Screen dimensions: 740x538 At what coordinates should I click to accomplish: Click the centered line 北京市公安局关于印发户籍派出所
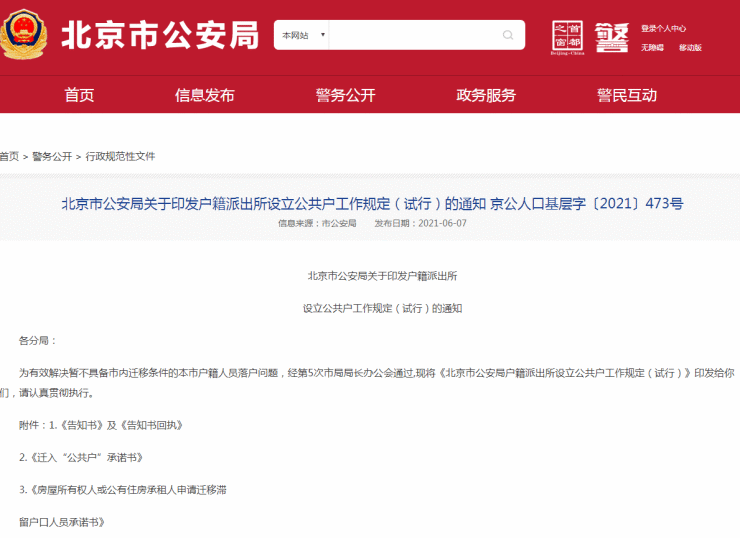click(382, 276)
